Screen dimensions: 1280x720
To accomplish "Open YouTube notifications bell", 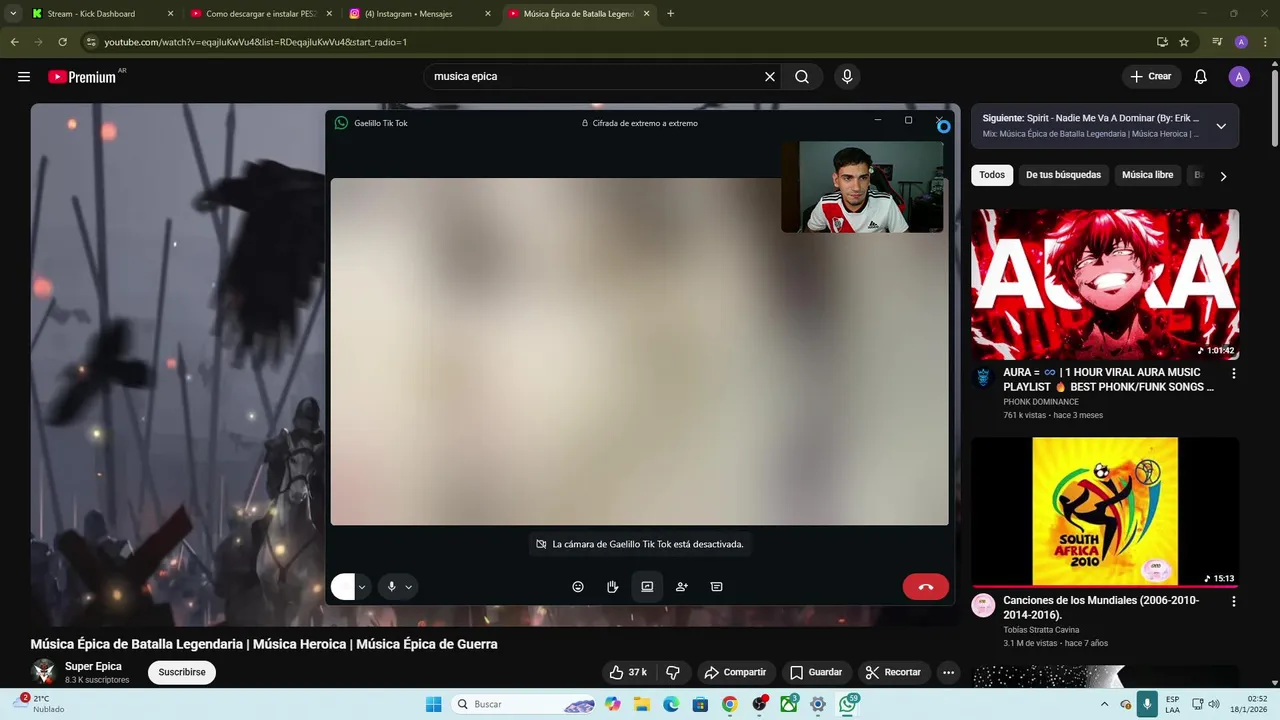I will (1201, 77).
